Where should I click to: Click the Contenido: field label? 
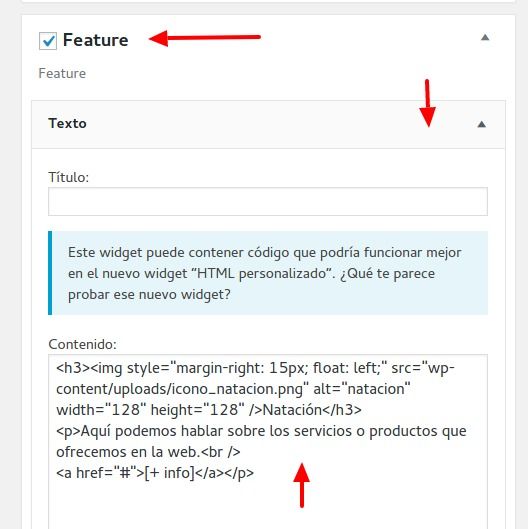[x=82, y=344]
